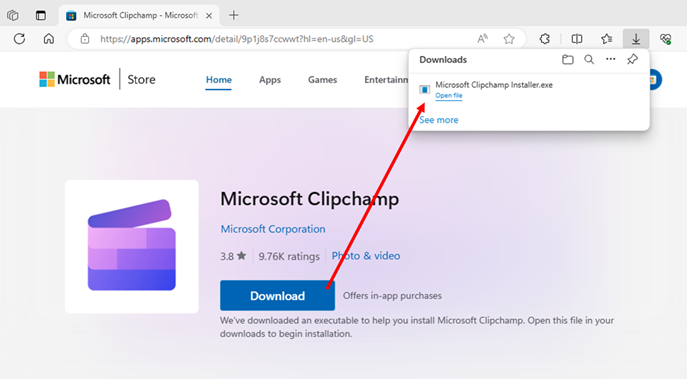Open a new browser tab
The image size is (687, 379).
tap(234, 15)
